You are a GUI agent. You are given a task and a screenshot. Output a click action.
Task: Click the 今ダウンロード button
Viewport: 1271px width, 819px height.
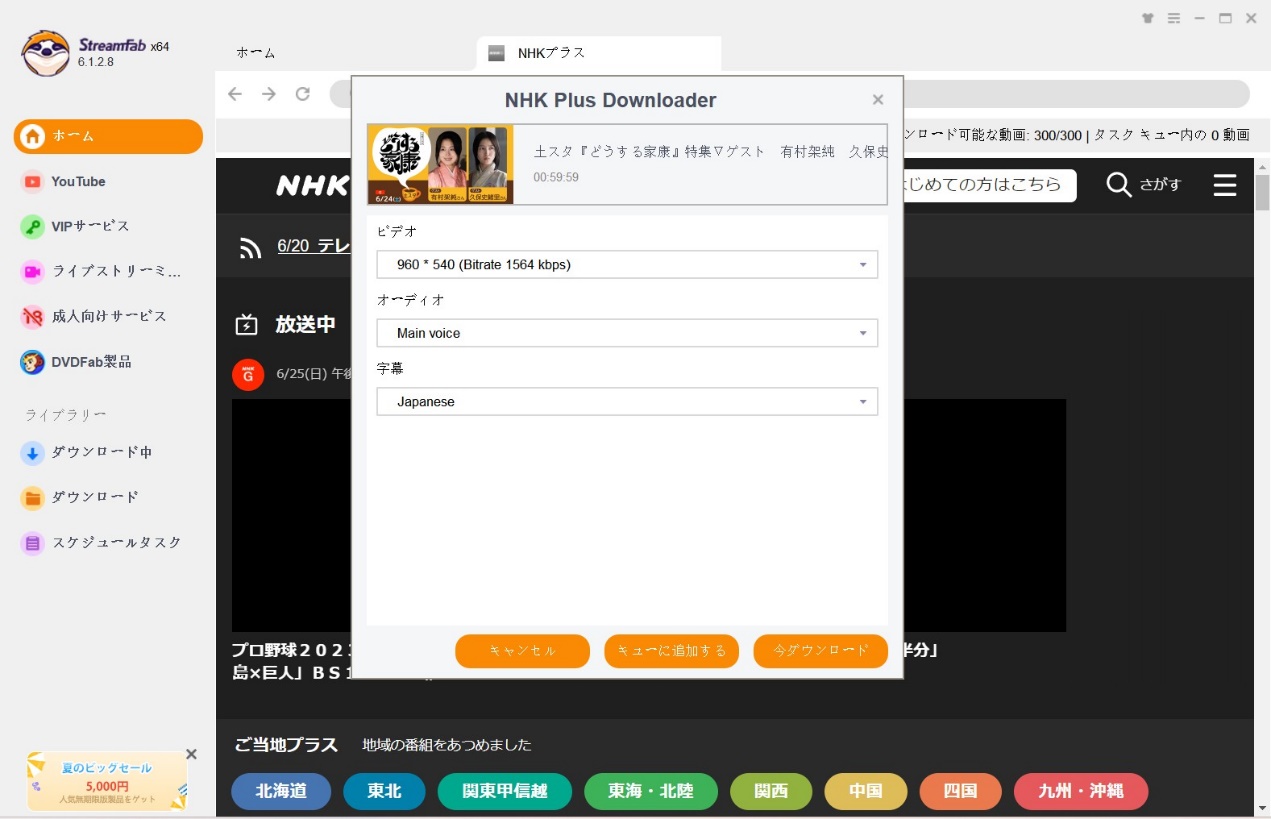tap(820, 651)
